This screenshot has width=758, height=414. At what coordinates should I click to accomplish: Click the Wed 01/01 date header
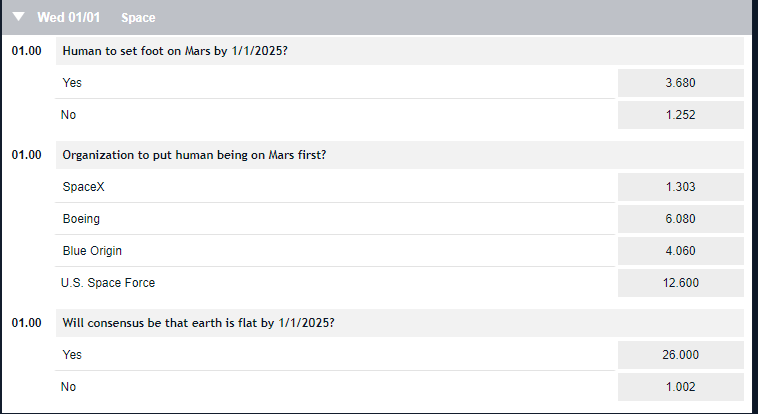[69, 17]
